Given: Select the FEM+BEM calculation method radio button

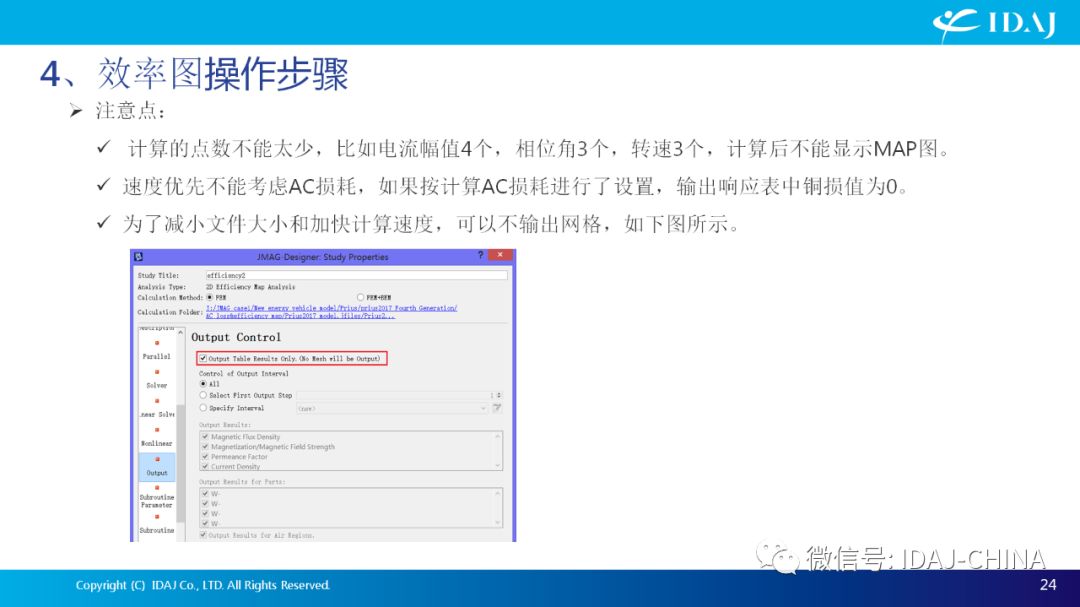Looking at the screenshot, I should click(360, 297).
